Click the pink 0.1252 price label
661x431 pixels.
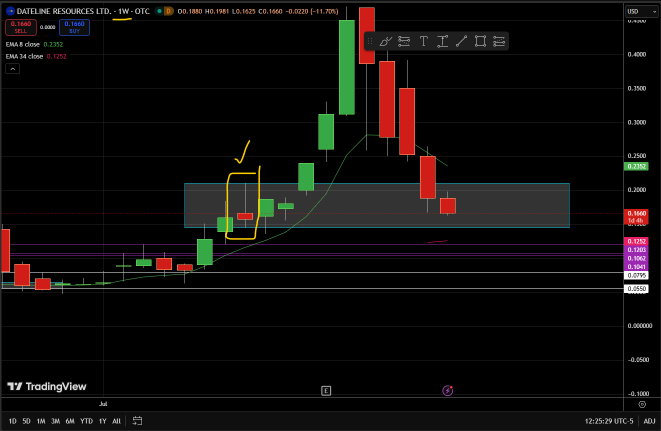point(636,241)
